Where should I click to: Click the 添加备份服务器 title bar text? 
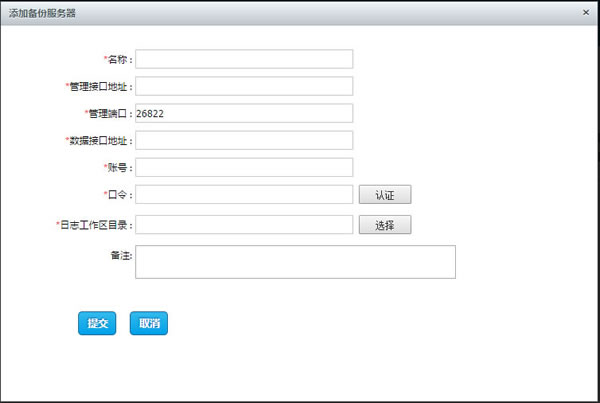pos(42,13)
